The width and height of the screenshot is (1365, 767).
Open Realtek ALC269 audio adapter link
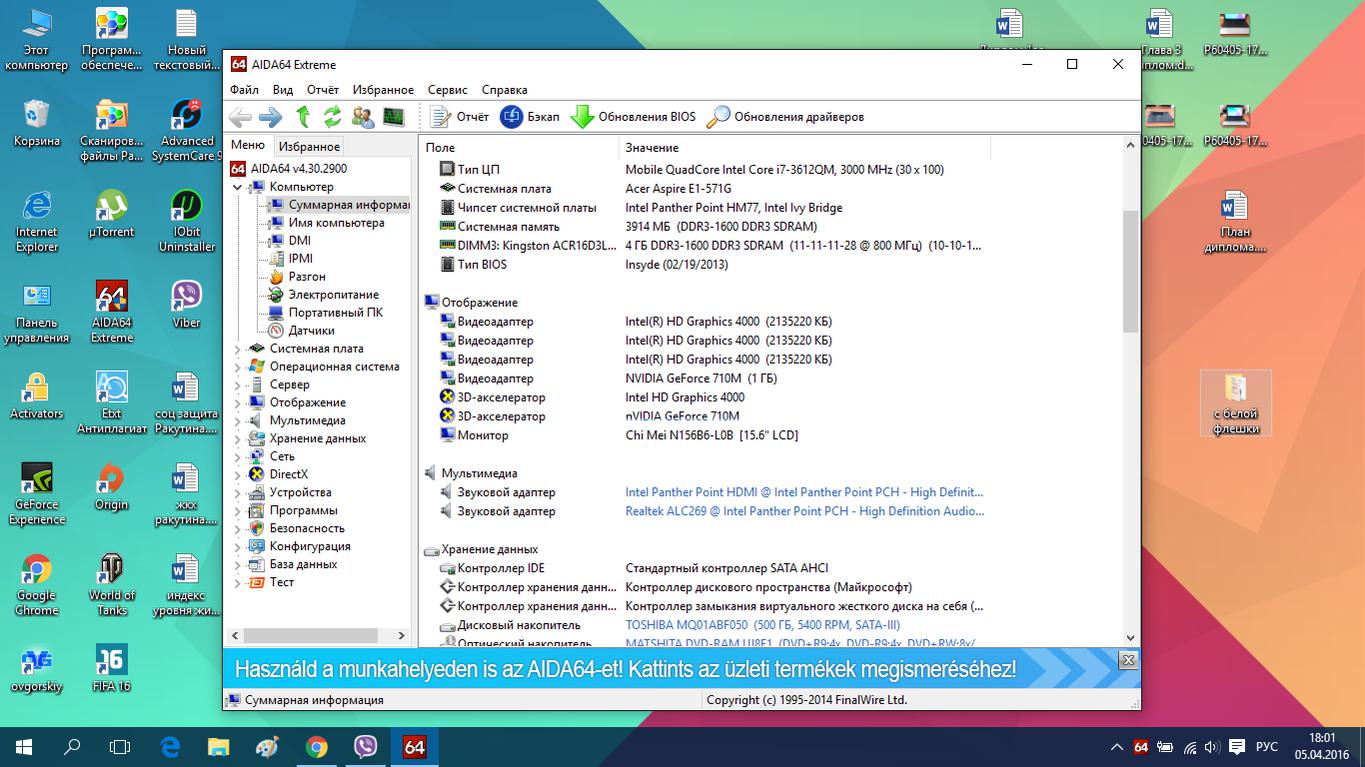(804, 511)
